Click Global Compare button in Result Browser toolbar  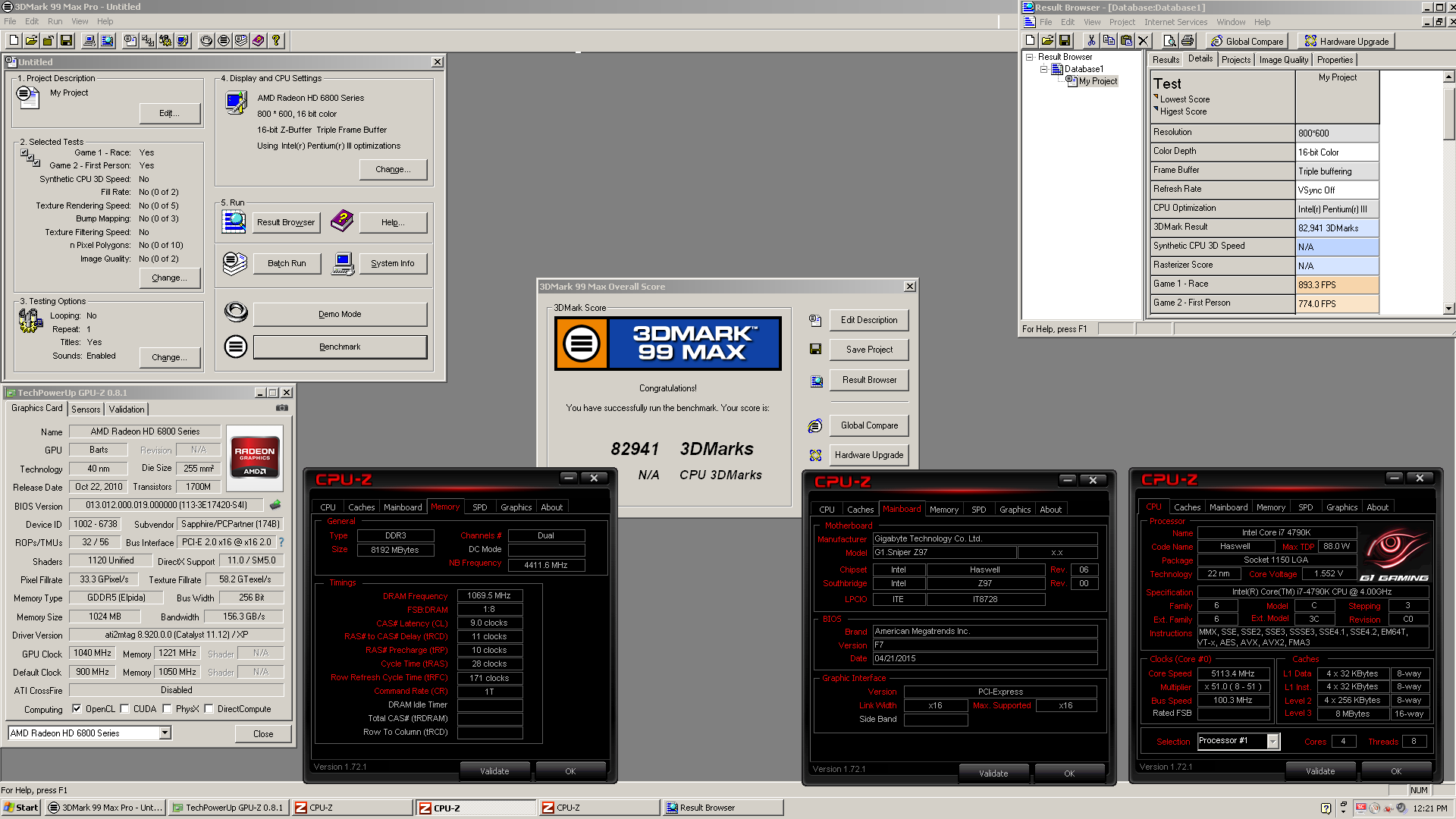click(x=1247, y=41)
